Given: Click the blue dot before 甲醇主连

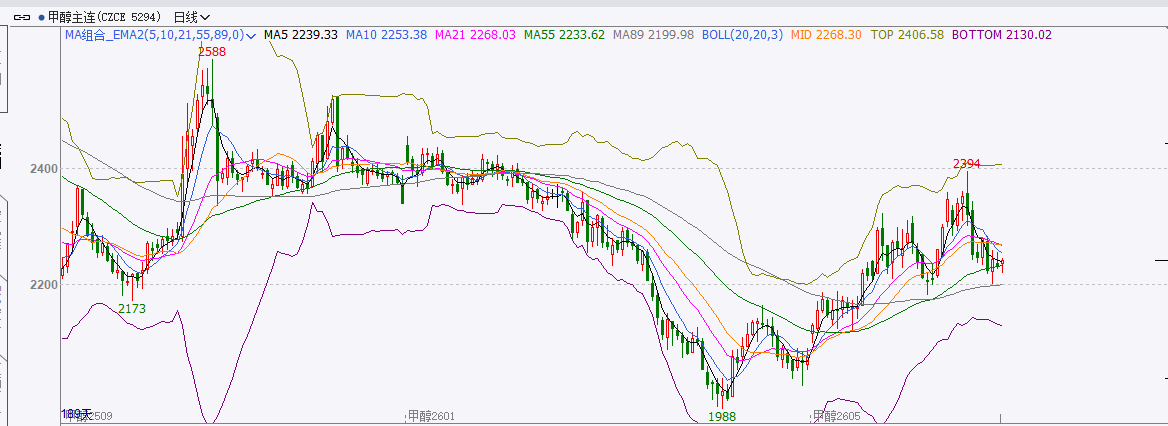Looking at the screenshot, I should pos(40,17).
